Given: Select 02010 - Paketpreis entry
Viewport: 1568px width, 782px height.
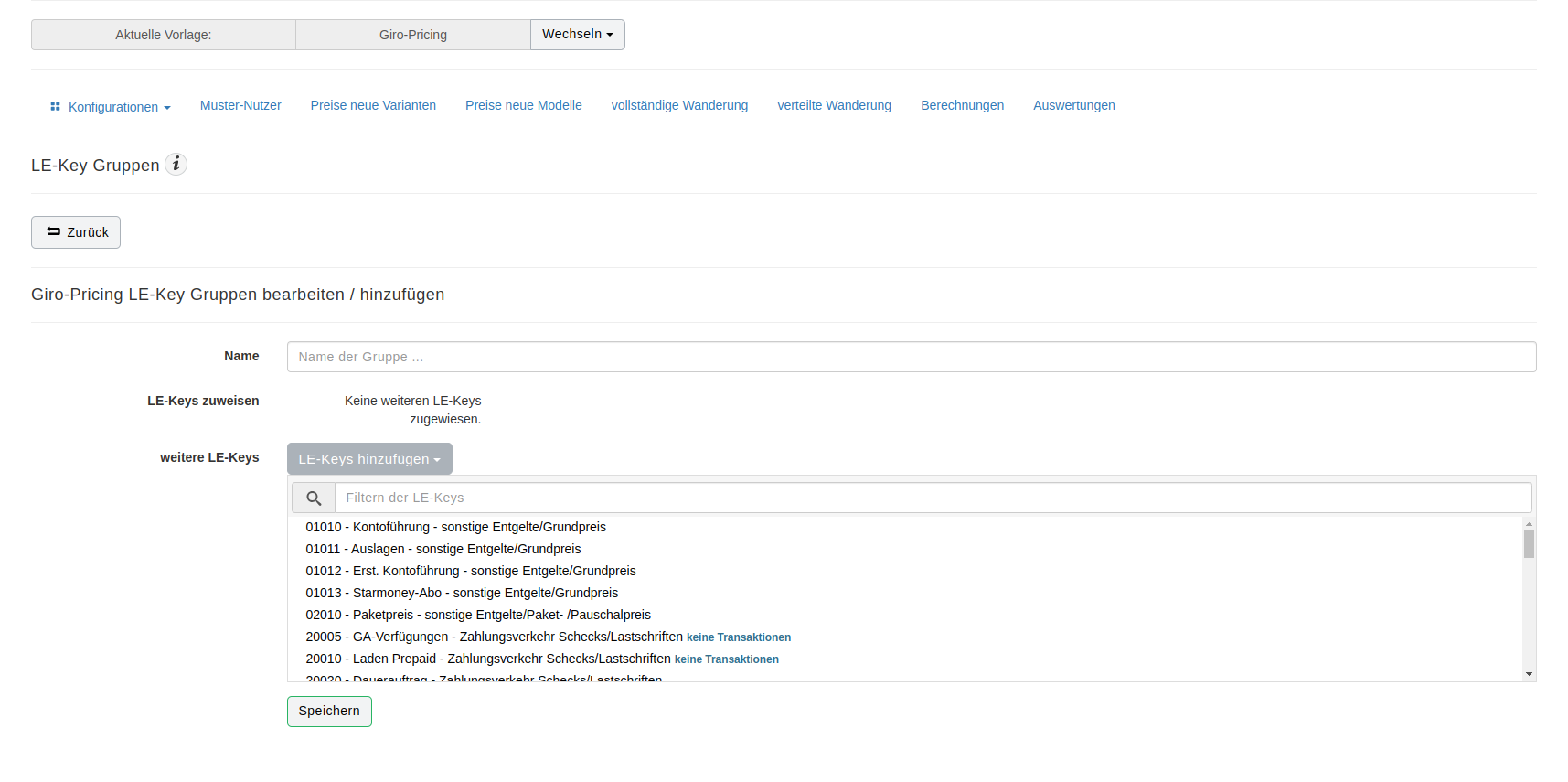Looking at the screenshot, I should tap(905, 615).
